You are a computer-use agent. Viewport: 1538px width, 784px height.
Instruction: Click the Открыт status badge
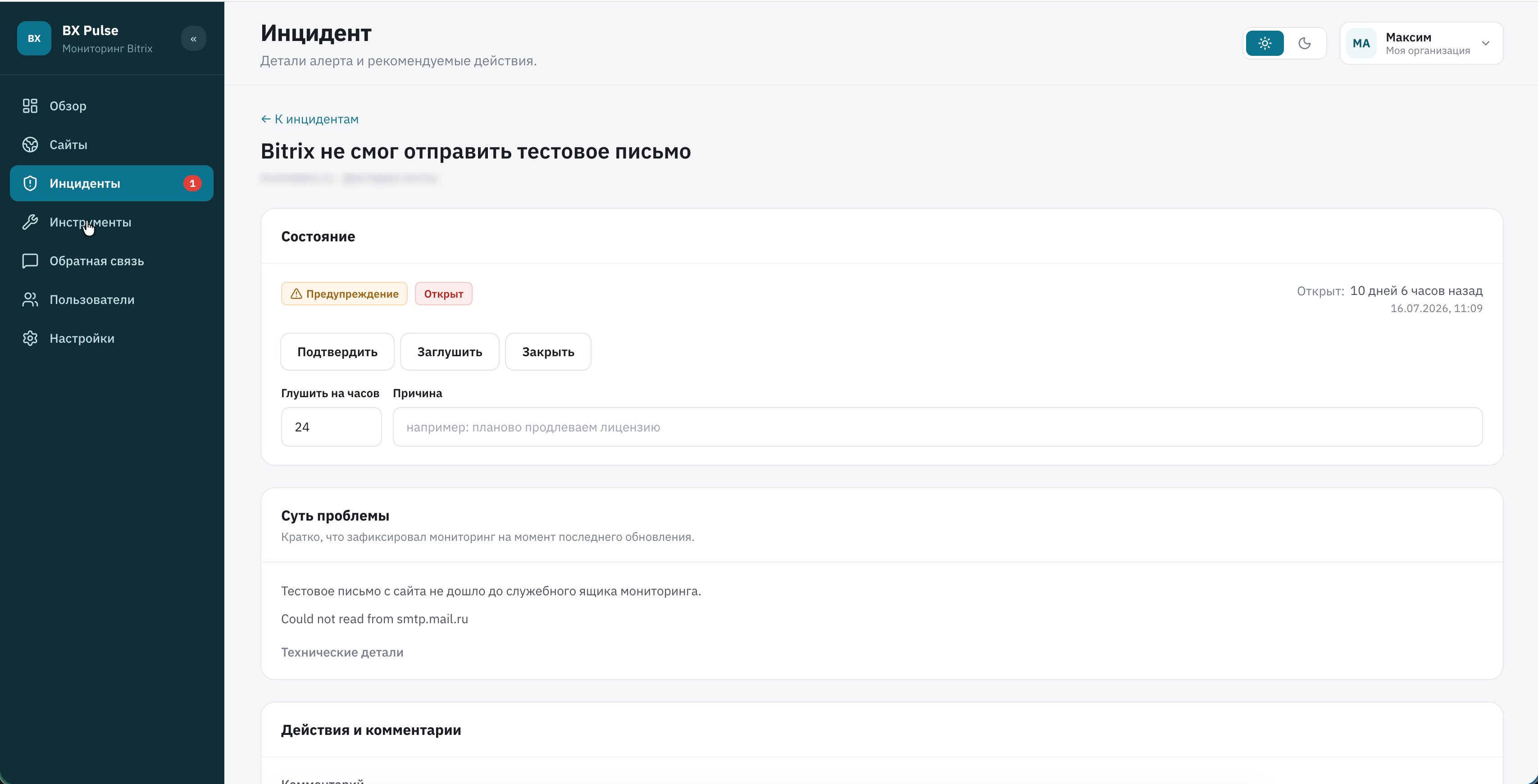click(444, 294)
